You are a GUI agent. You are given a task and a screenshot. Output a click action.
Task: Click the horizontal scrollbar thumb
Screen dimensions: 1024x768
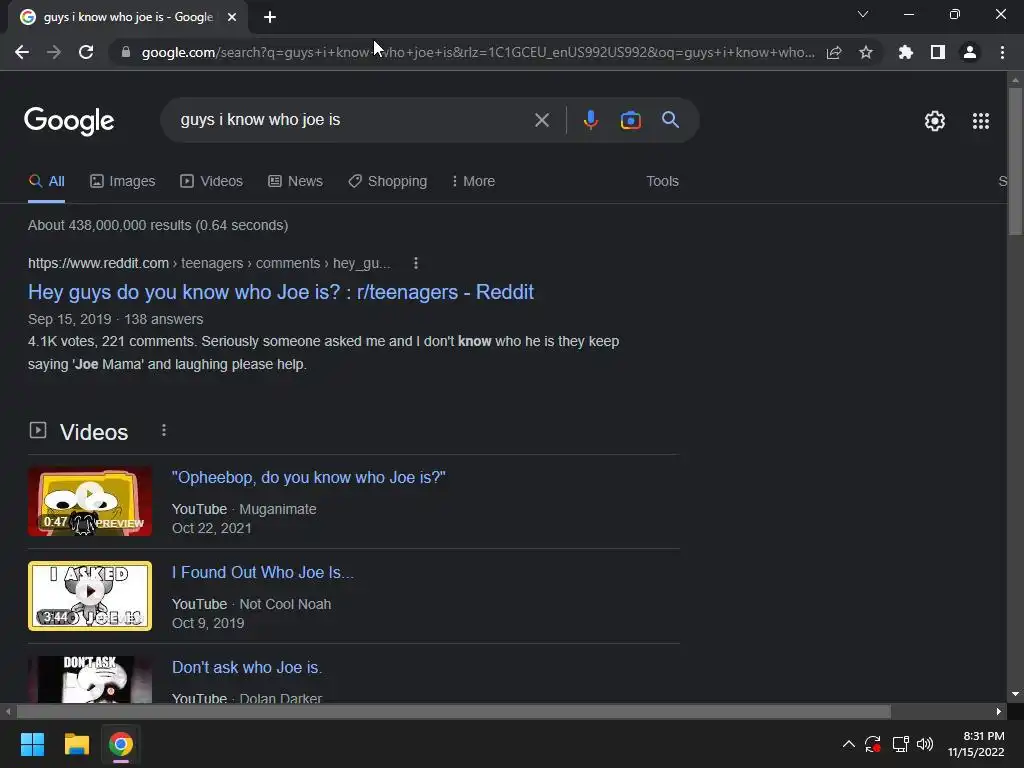click(454, 711)
